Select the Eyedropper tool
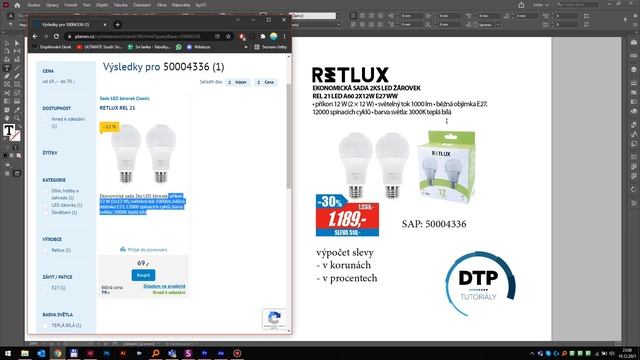Screen dimensions: 640x360 (17, 110)
